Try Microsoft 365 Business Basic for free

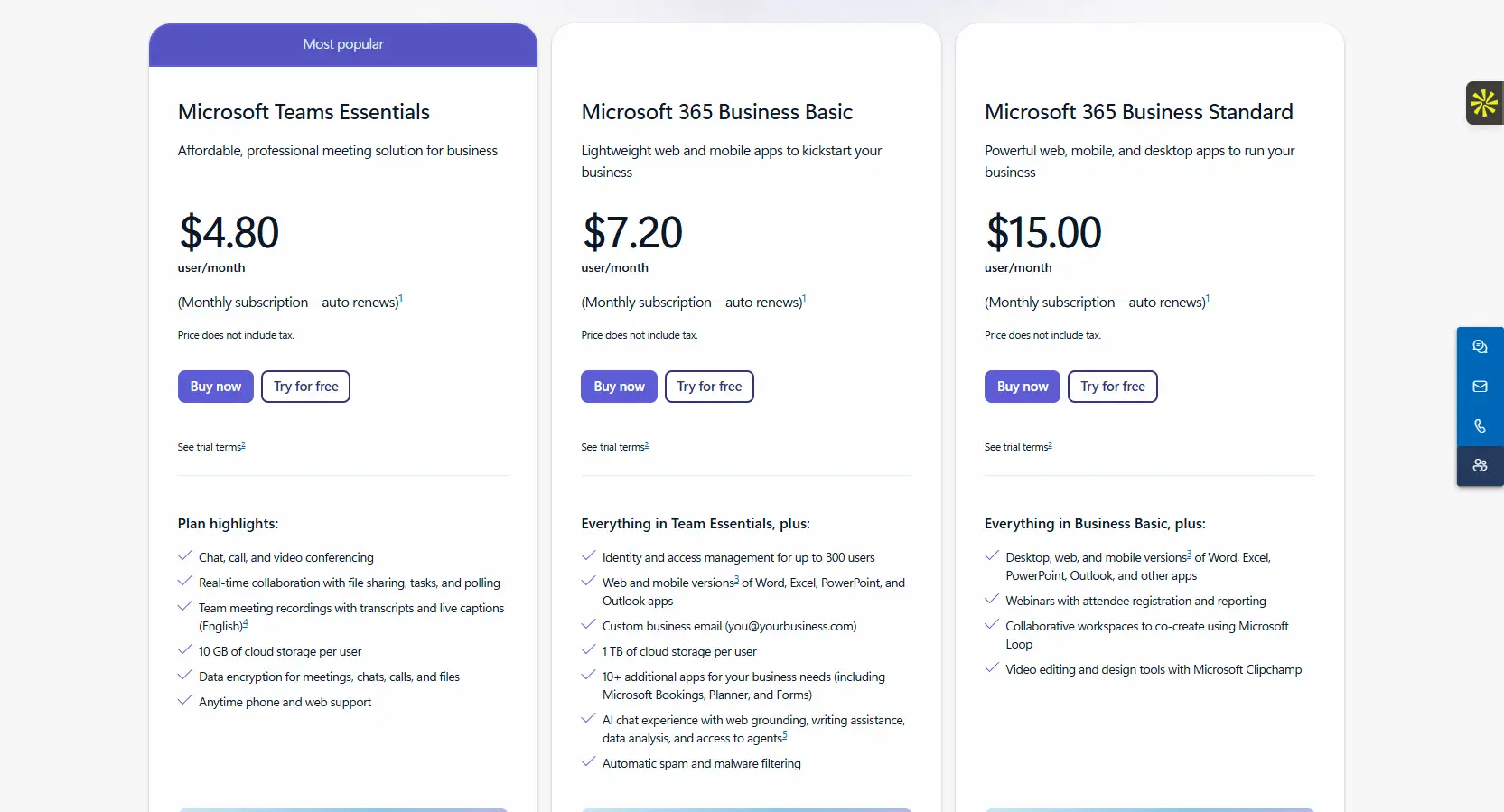(709, 387)
